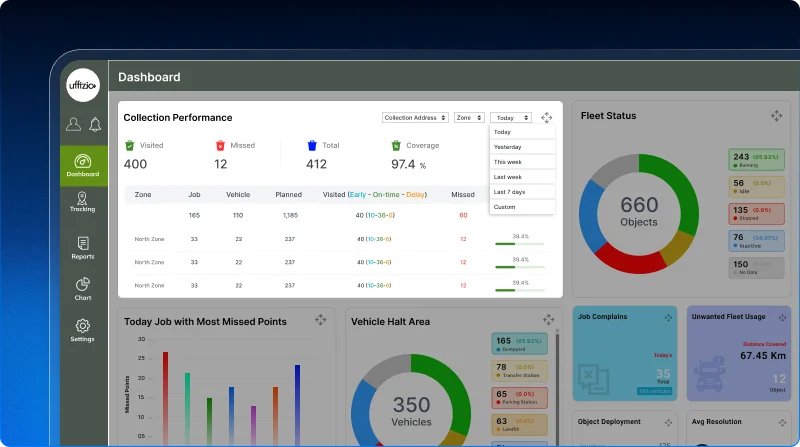
Task: Click the 243 Running status badge
Action: pos(756,160)
